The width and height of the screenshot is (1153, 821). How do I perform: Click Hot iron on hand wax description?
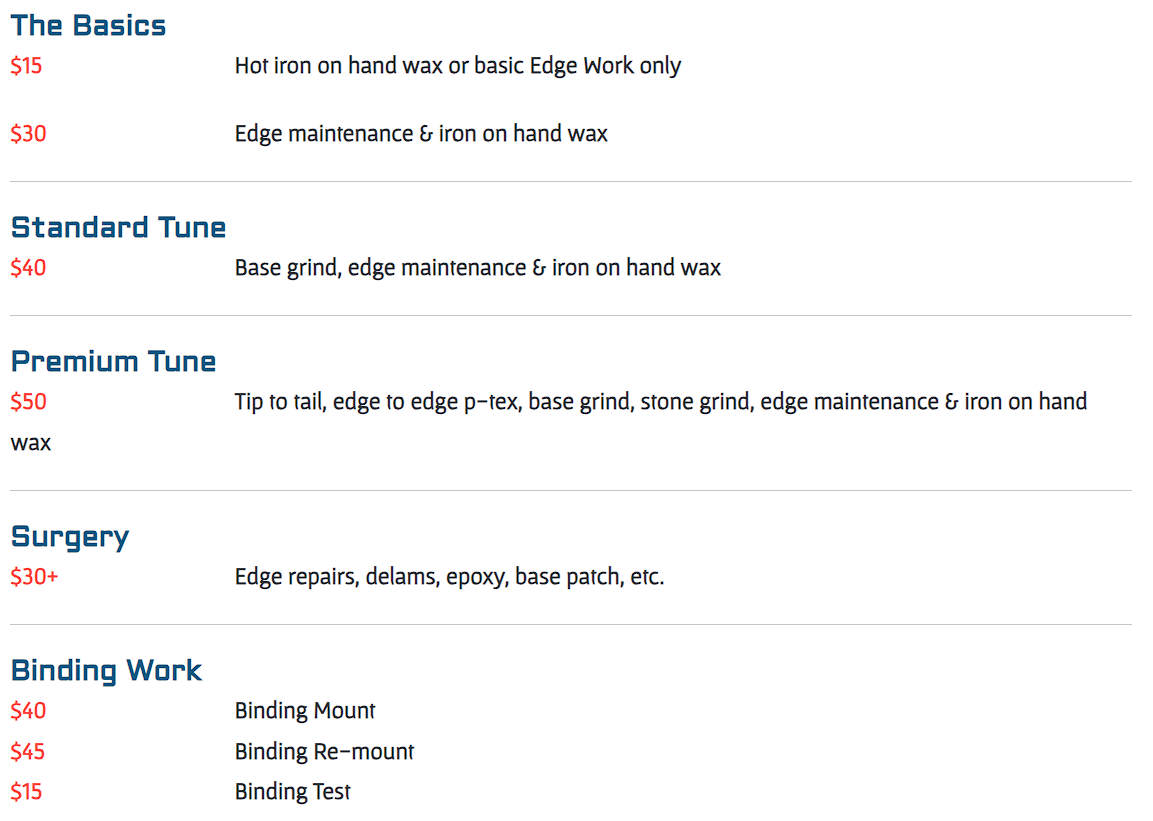(x=457, y=66)
